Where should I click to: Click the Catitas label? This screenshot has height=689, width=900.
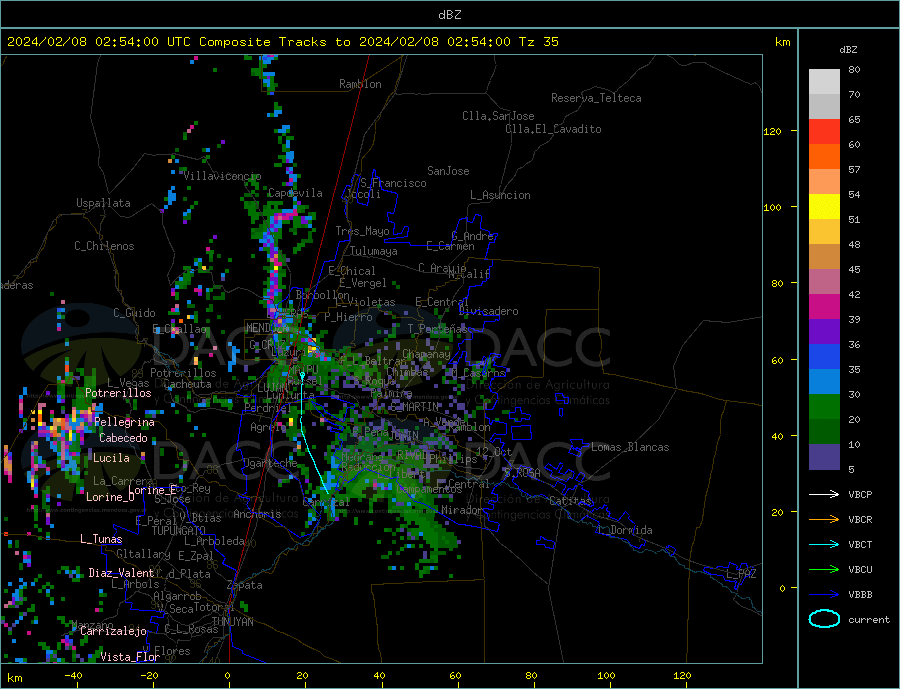click(570, 501)
